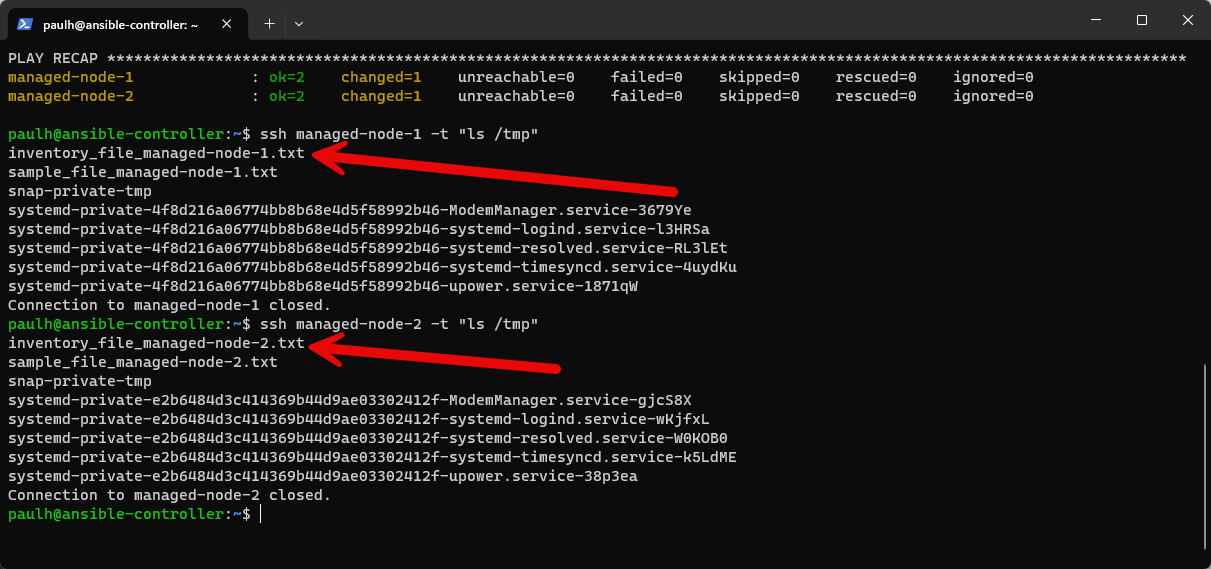The width and height of the screenshot is (1211, 569).
Task: Minimize the terminal window
Action: [1095, 21]
